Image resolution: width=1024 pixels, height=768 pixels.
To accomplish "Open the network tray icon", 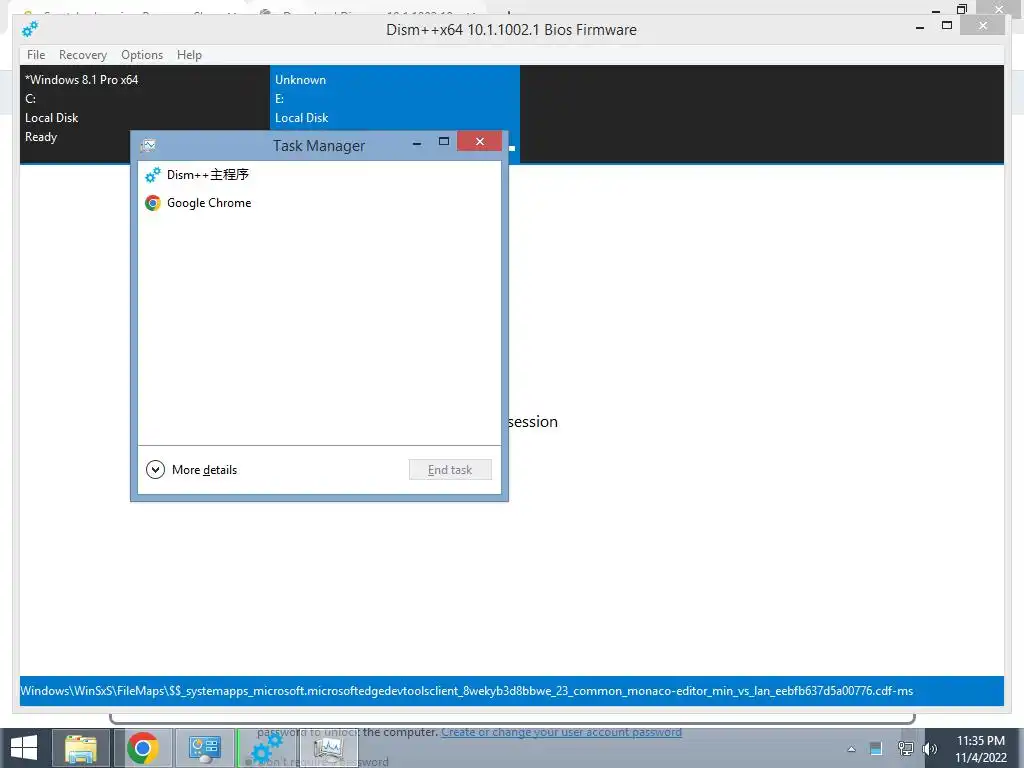I will (x=905, y=749).
